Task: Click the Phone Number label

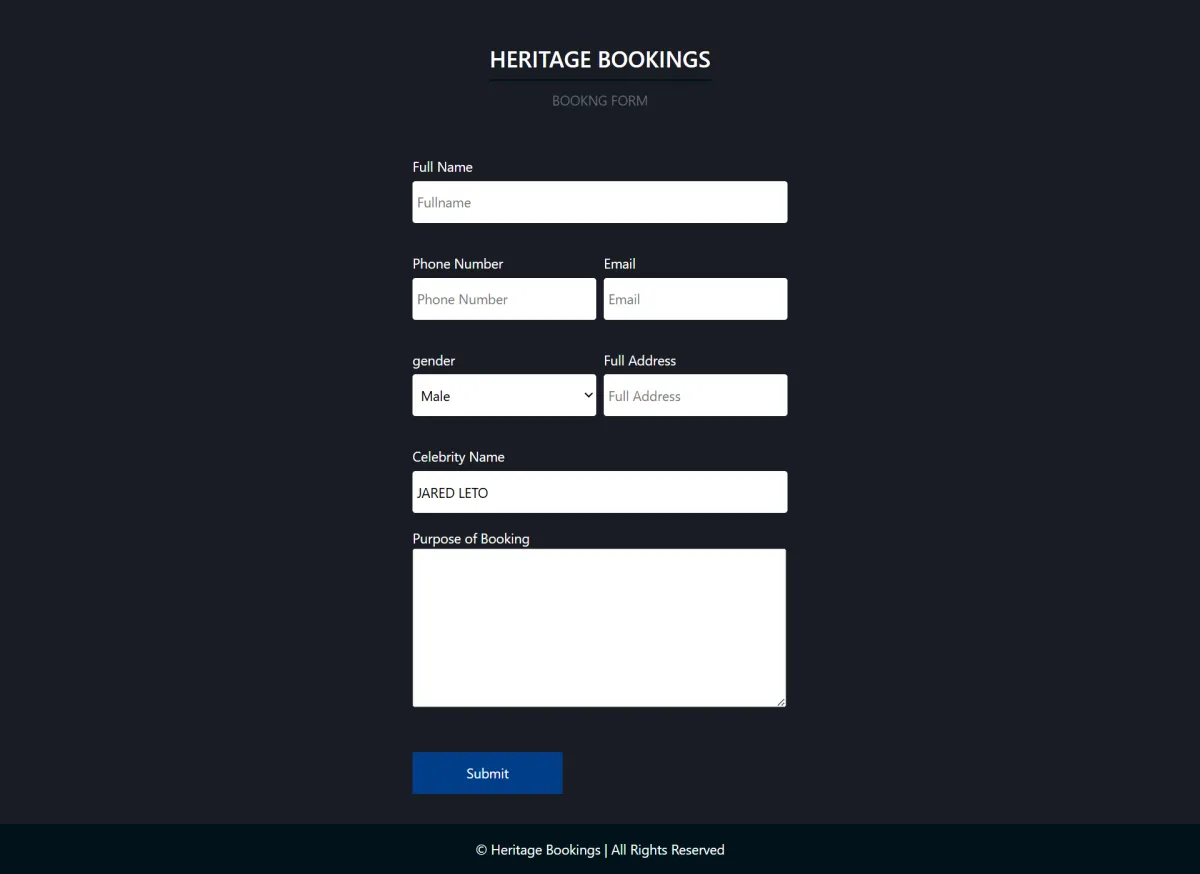Action: coord(457,263)
